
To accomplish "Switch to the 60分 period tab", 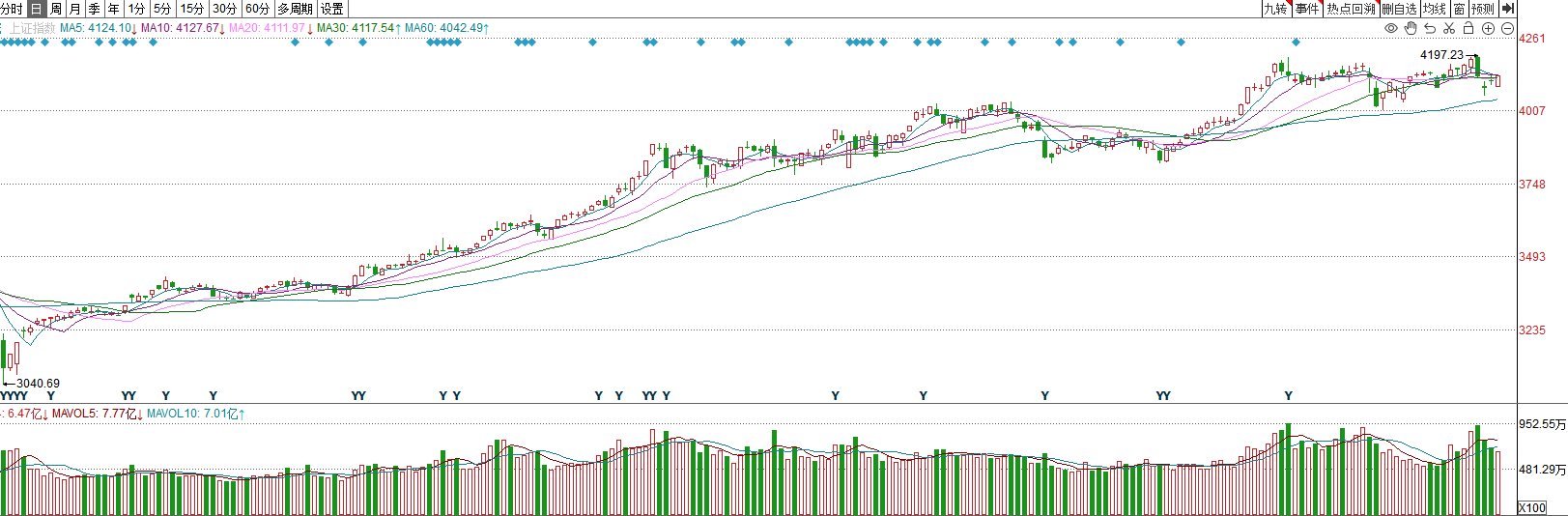I will 257,9.
